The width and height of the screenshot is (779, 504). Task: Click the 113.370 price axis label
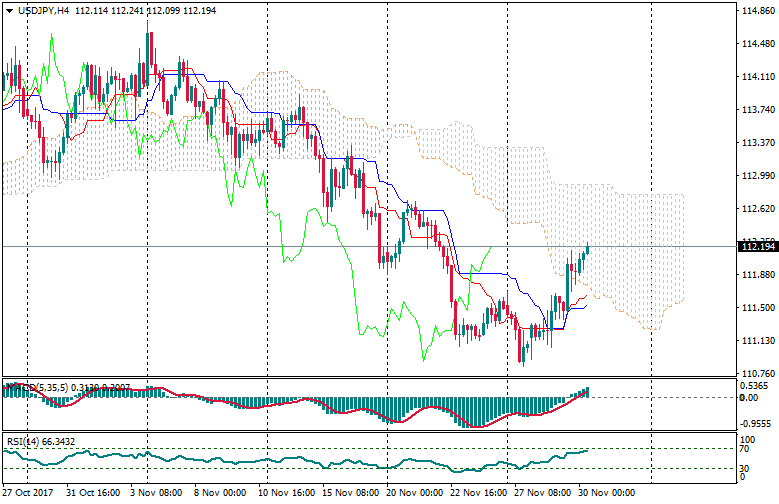[x=756, y=142]
